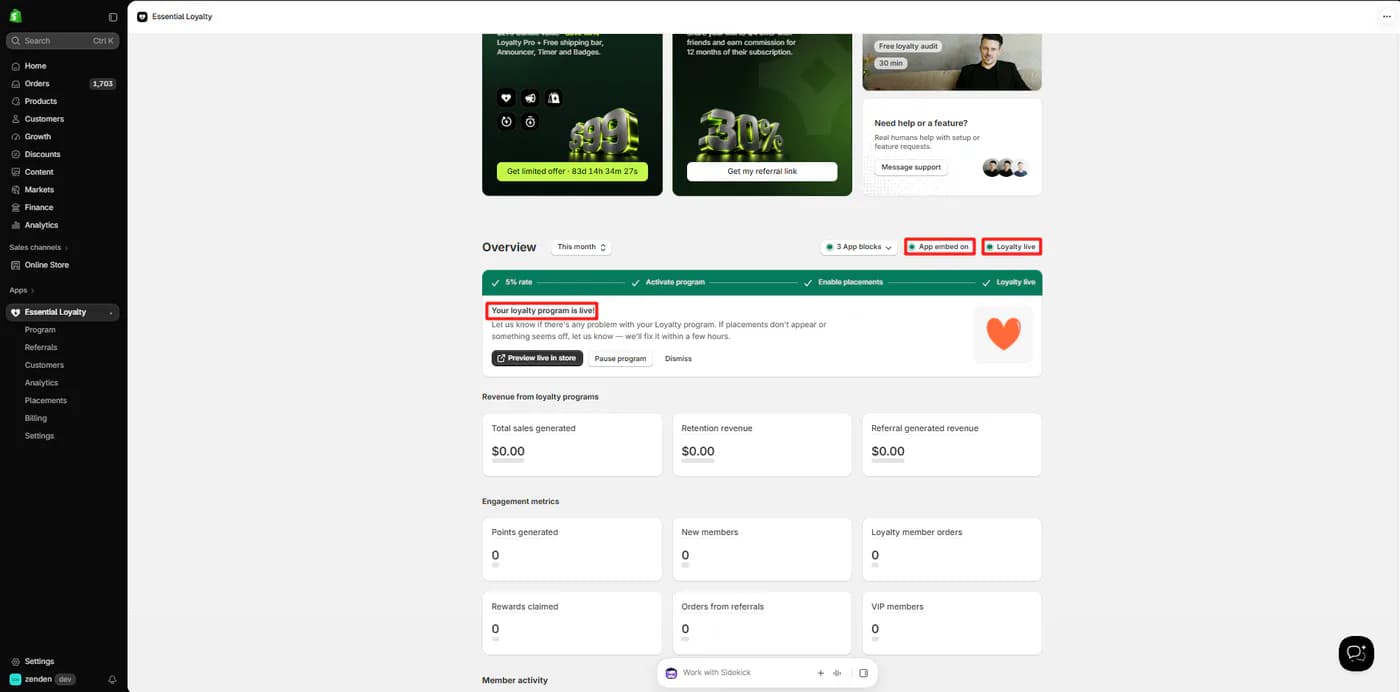Click the Enable placements progress step
The height and width of the screenshot is (692, 1400).
click(842, 283)
